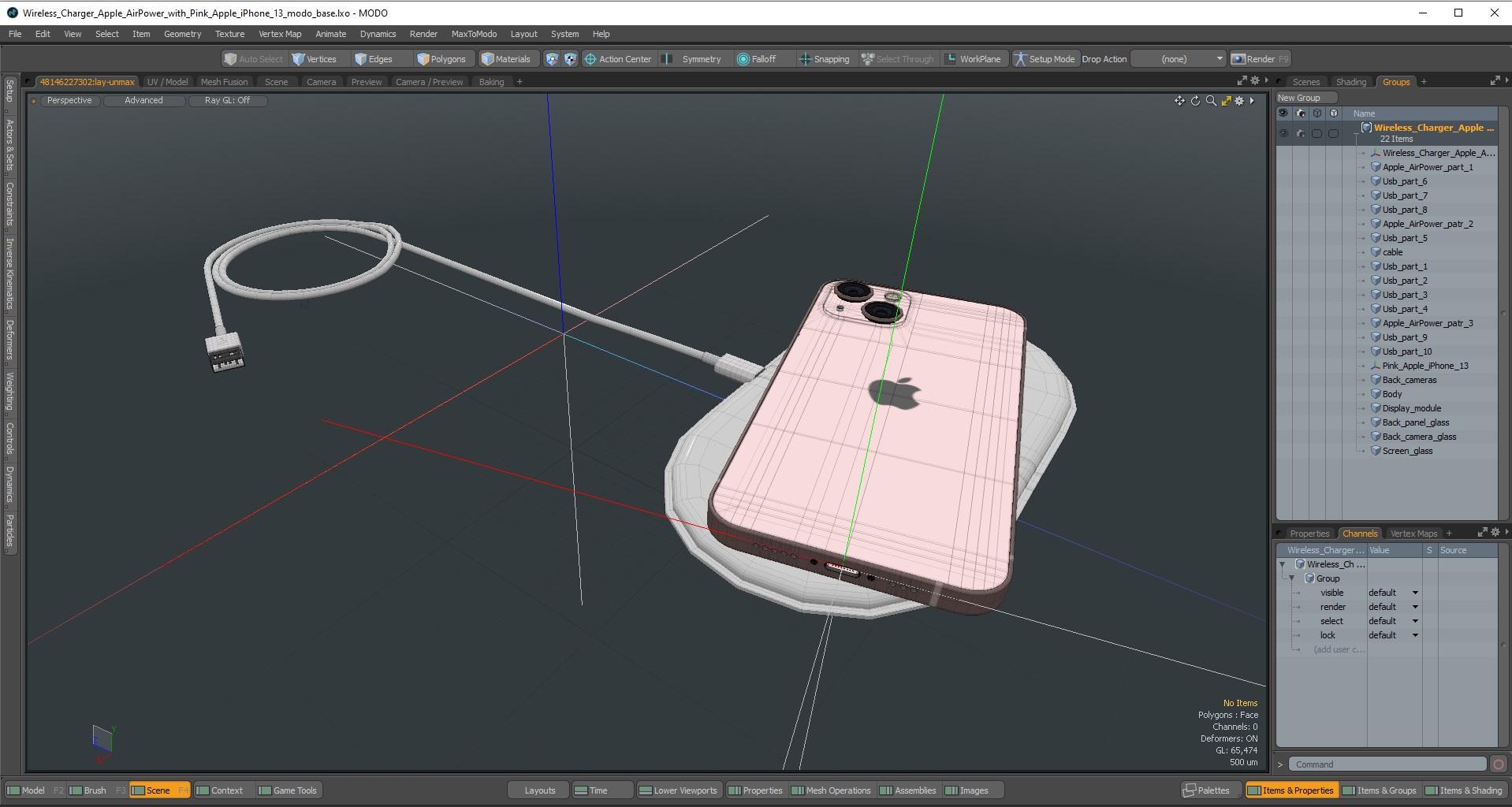The width and height of the screenshot is (1512, 807).
Task: Open the MaxToModo menu
Action: pos(474,34)
